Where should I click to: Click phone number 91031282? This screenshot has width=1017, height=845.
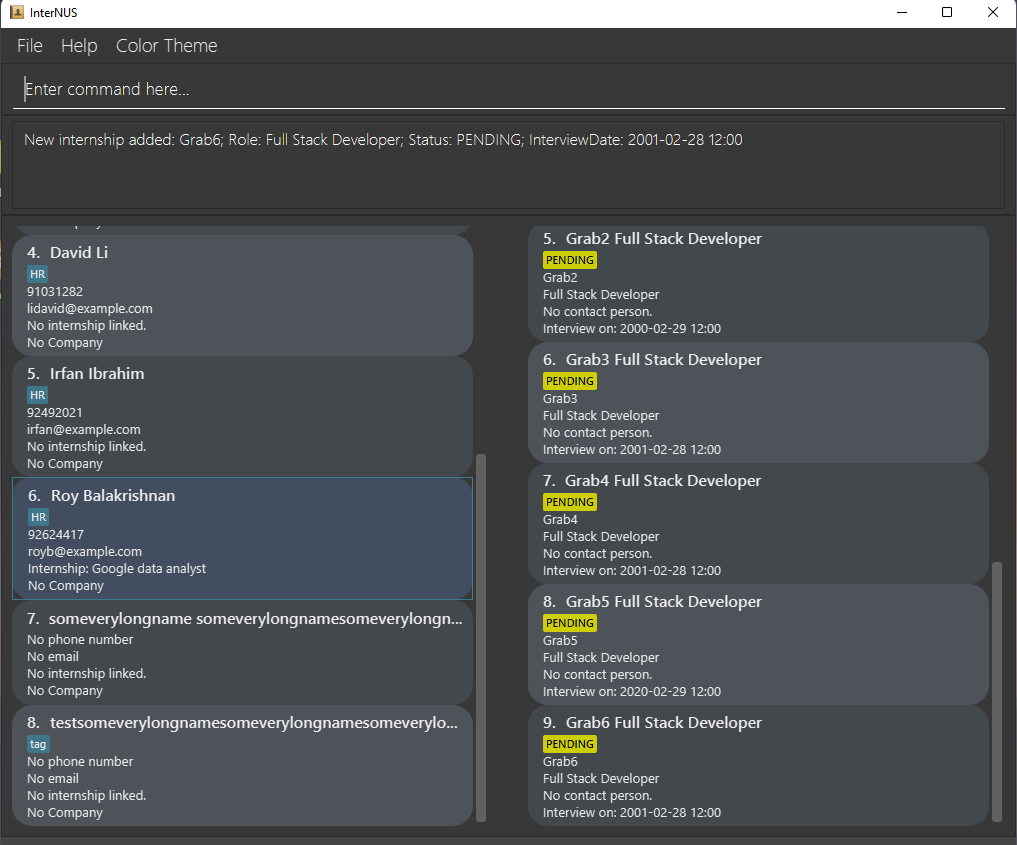(x=55, y=292)
